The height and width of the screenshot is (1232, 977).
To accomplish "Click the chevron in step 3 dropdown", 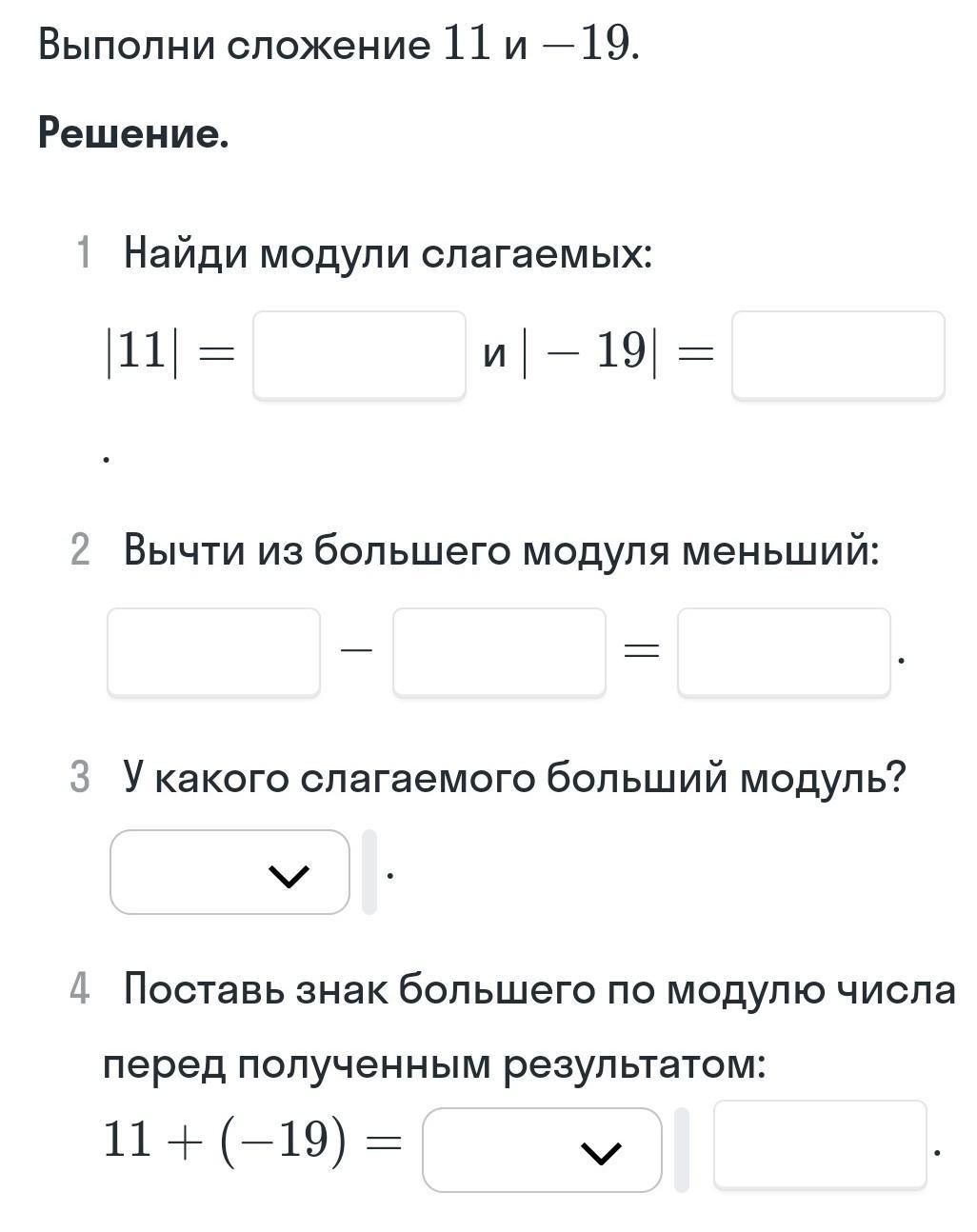I will coord(289,874).
